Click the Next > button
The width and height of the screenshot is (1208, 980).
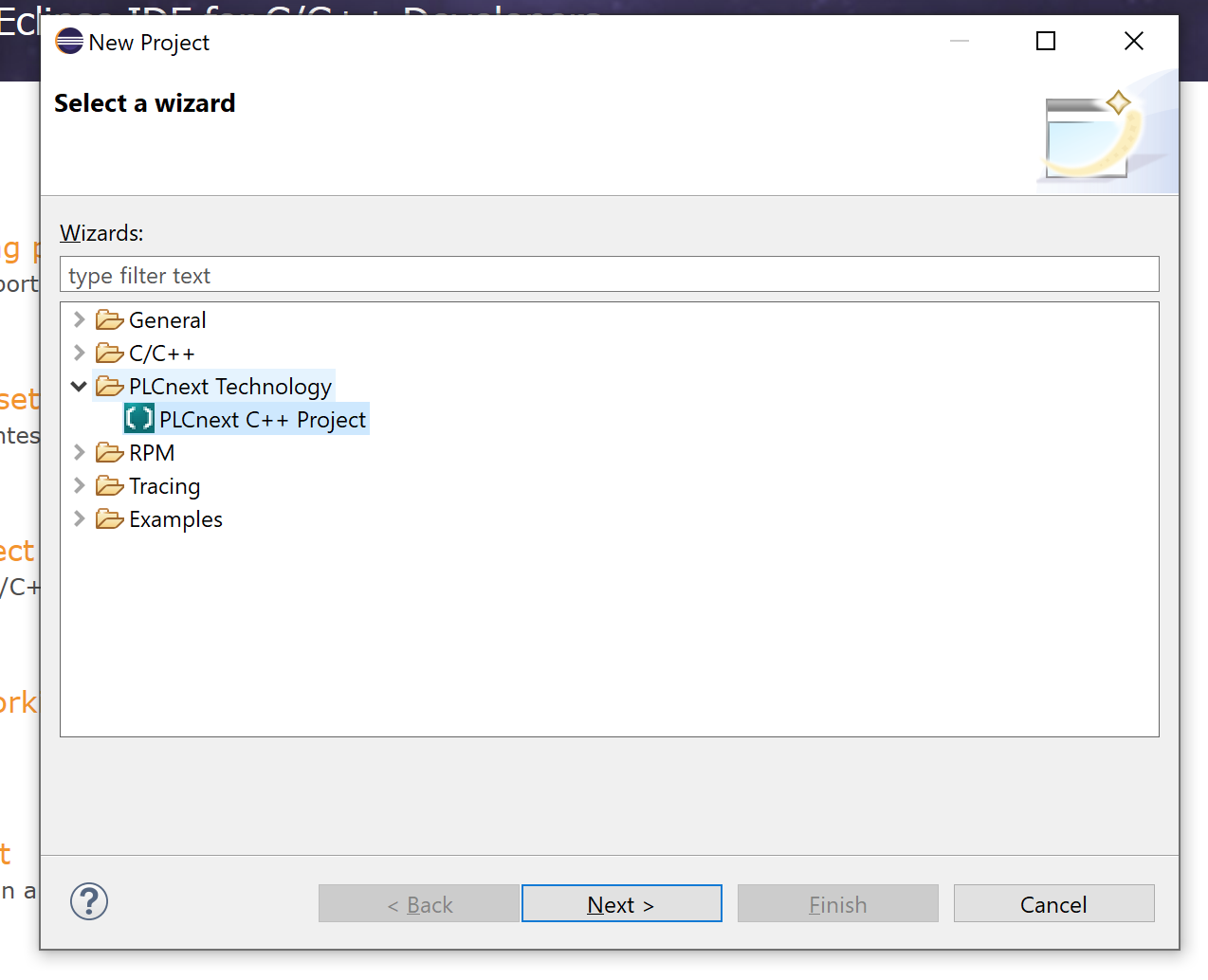(x=622, y=904)
